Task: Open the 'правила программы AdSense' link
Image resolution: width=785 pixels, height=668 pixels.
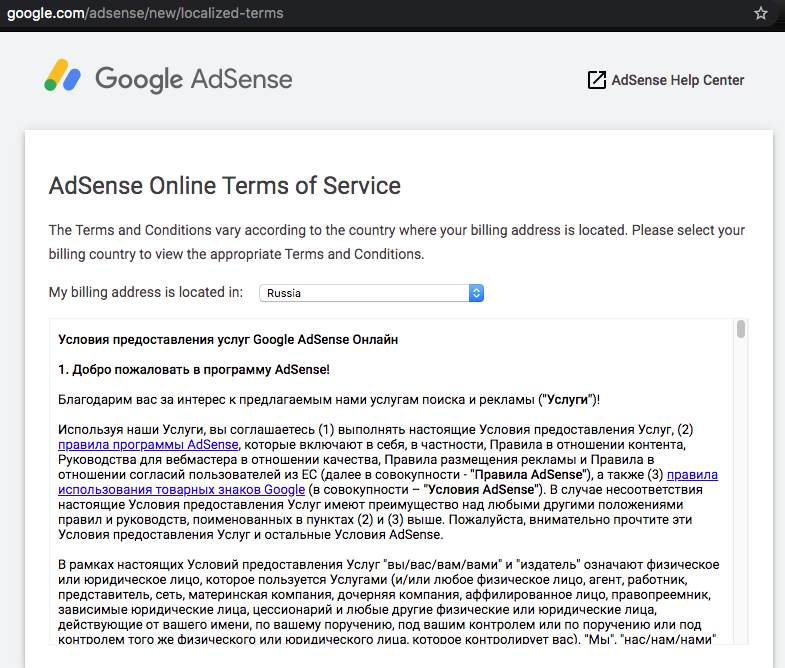Action: click(148, 445)
